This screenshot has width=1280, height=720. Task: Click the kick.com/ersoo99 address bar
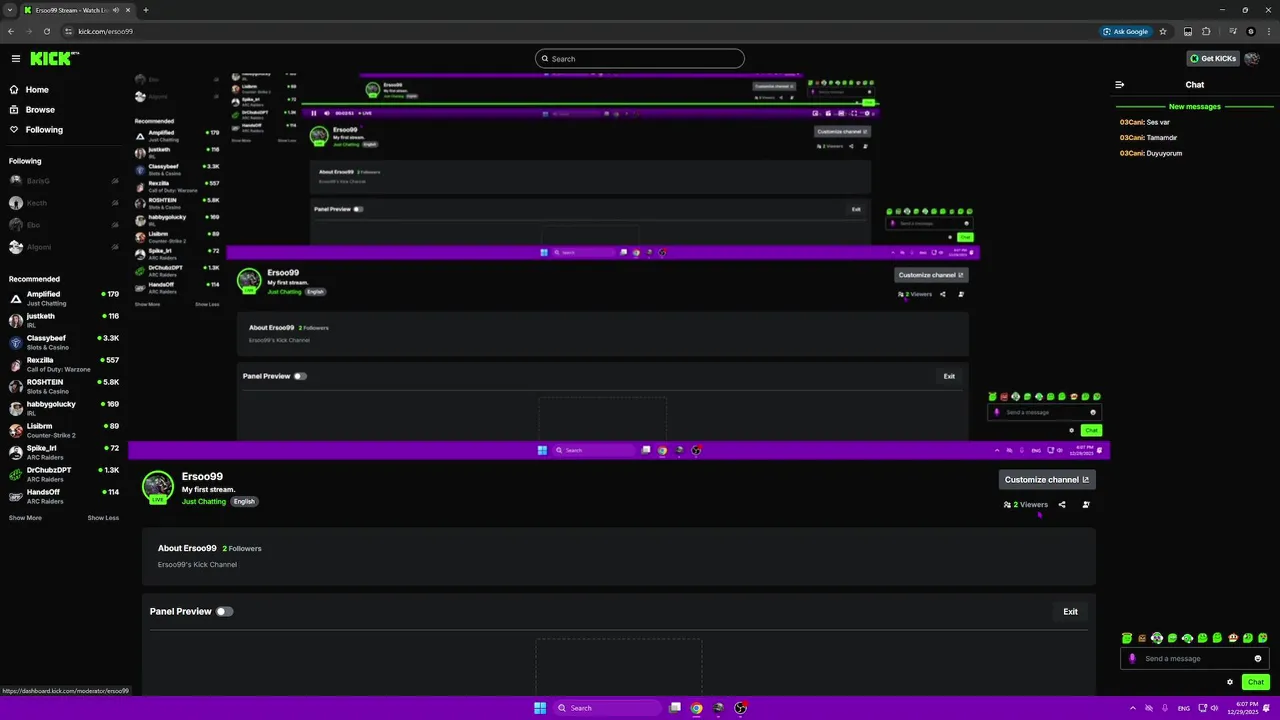click(580, 31)
